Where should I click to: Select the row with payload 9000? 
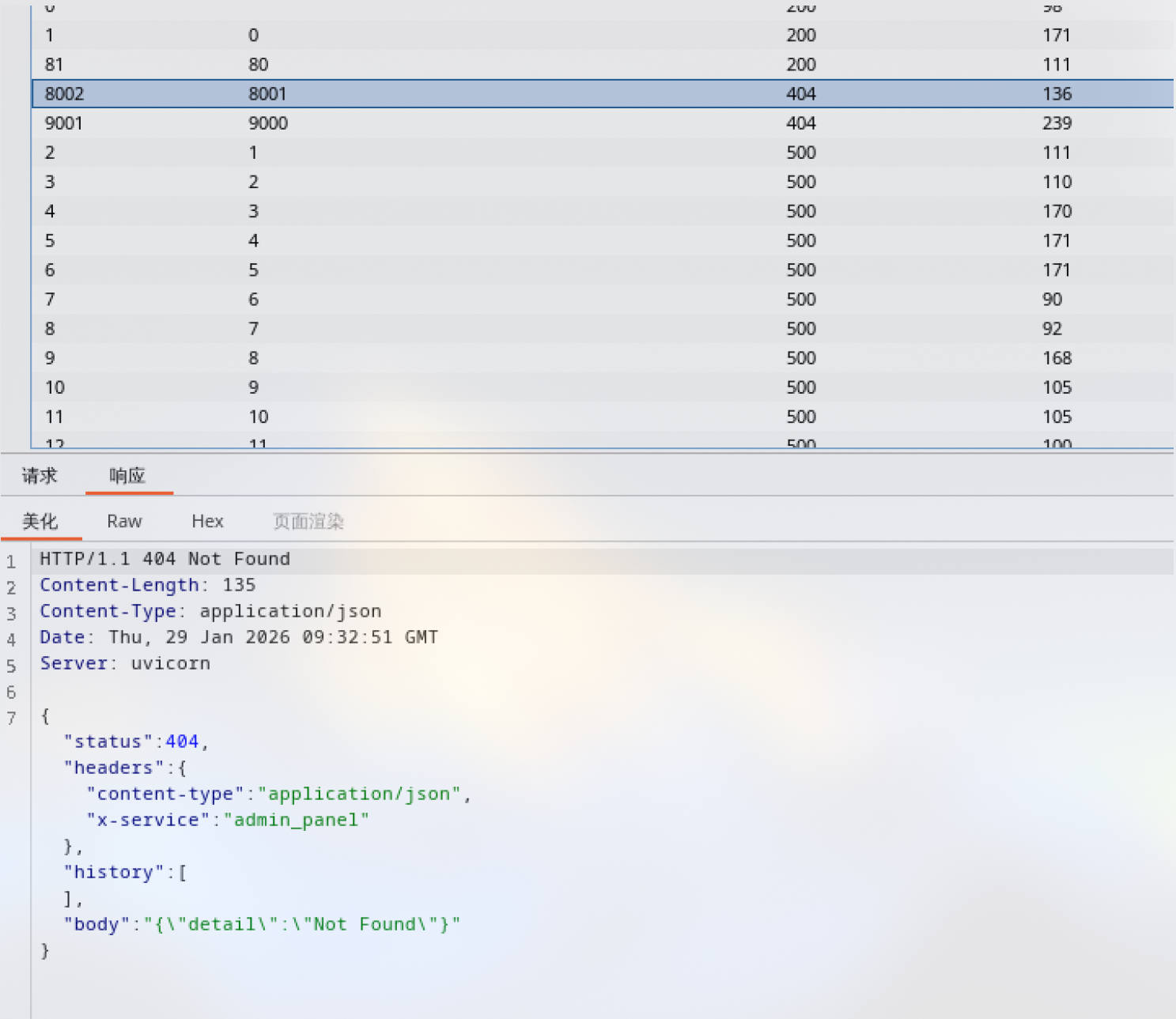point(603,123)
